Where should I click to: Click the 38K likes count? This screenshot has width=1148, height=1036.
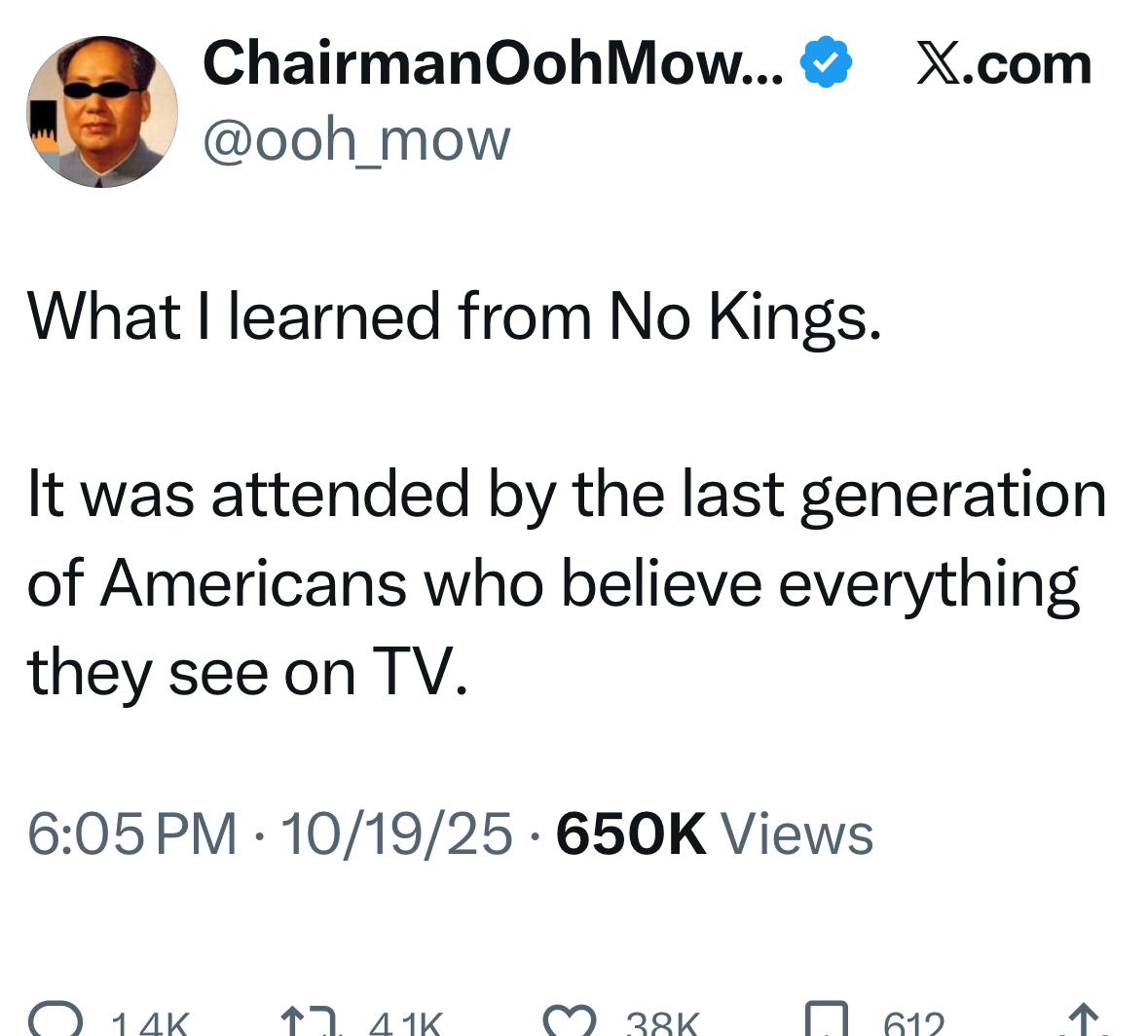click(662, 1022)
